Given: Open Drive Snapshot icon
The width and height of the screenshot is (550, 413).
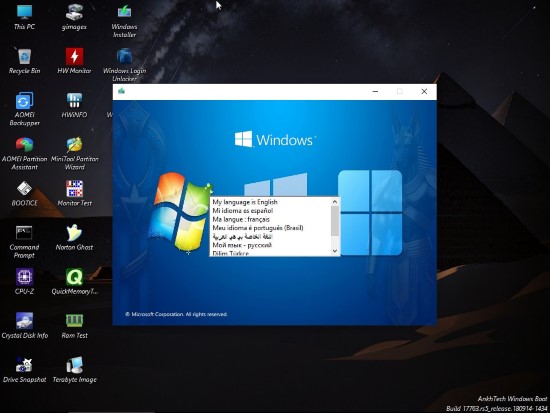Looking at the screenshot, I should [24, 370].
